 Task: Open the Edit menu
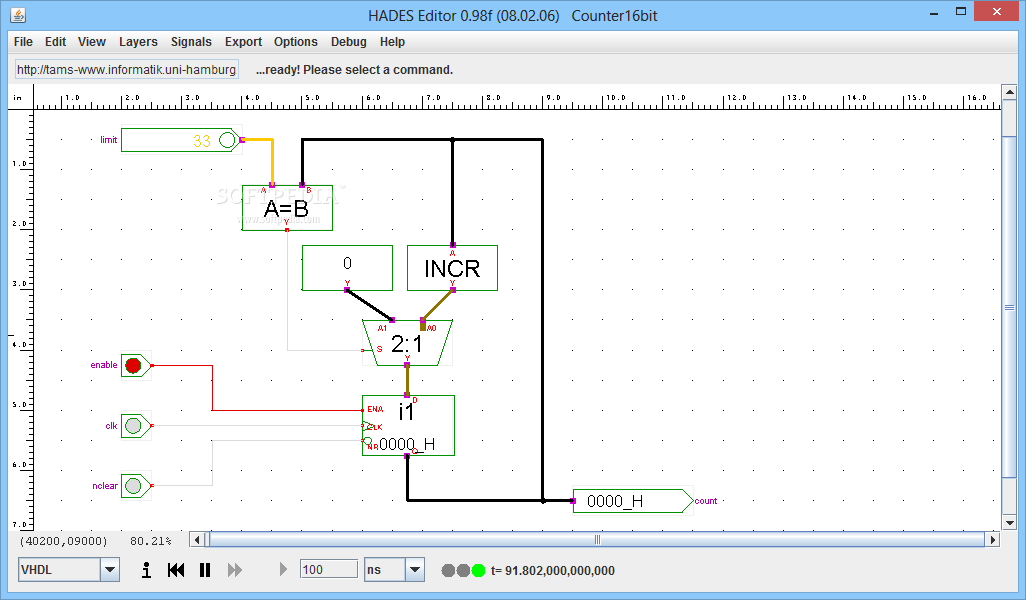click(55, 42)
